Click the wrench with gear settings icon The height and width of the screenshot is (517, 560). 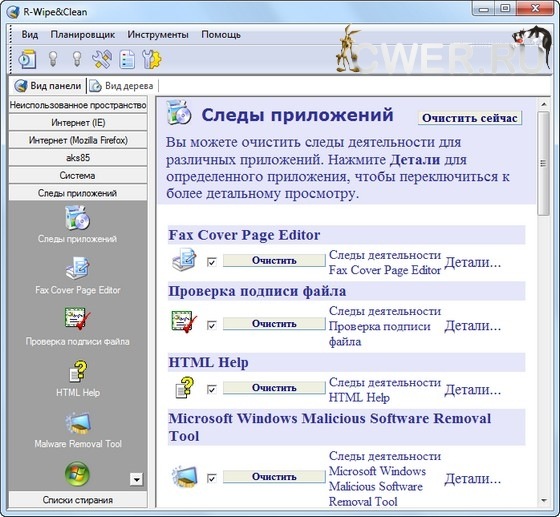click(x=151, y=59)
